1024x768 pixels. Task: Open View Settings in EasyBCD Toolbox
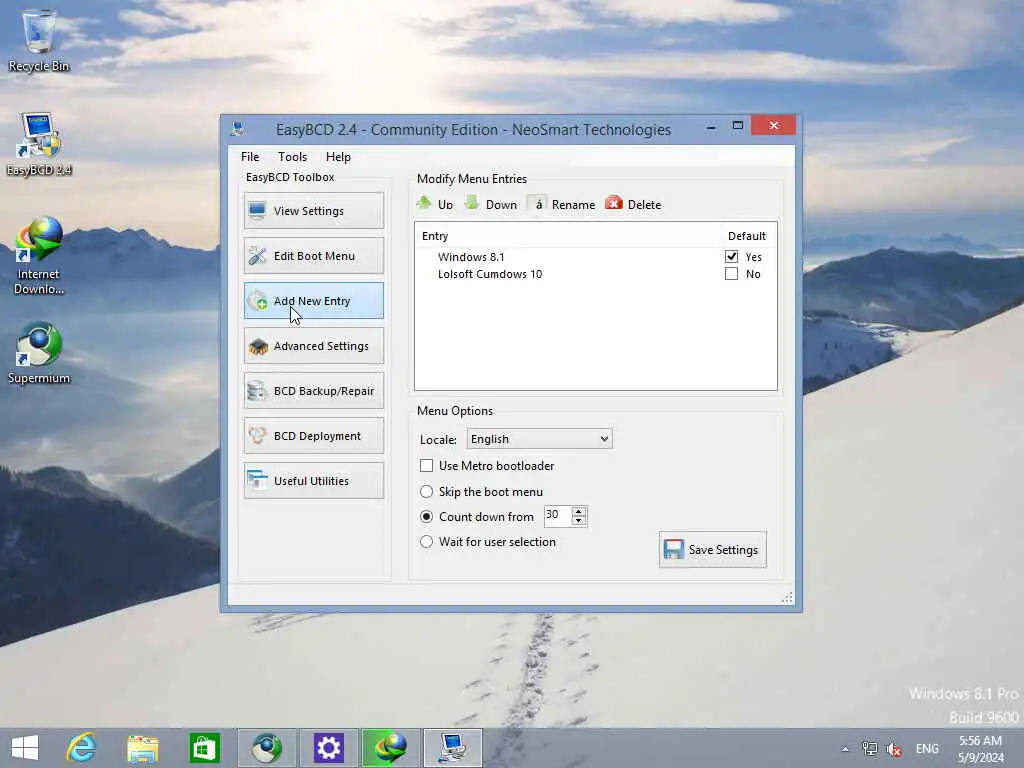point(313,210)
